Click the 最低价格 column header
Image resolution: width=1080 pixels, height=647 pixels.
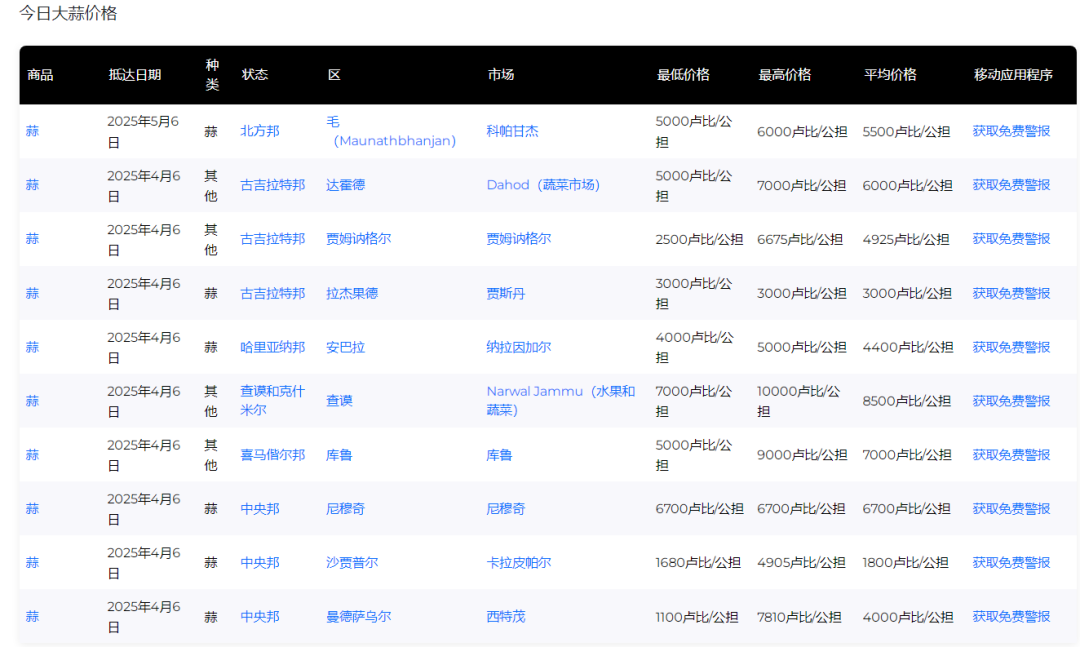point(683,74)
